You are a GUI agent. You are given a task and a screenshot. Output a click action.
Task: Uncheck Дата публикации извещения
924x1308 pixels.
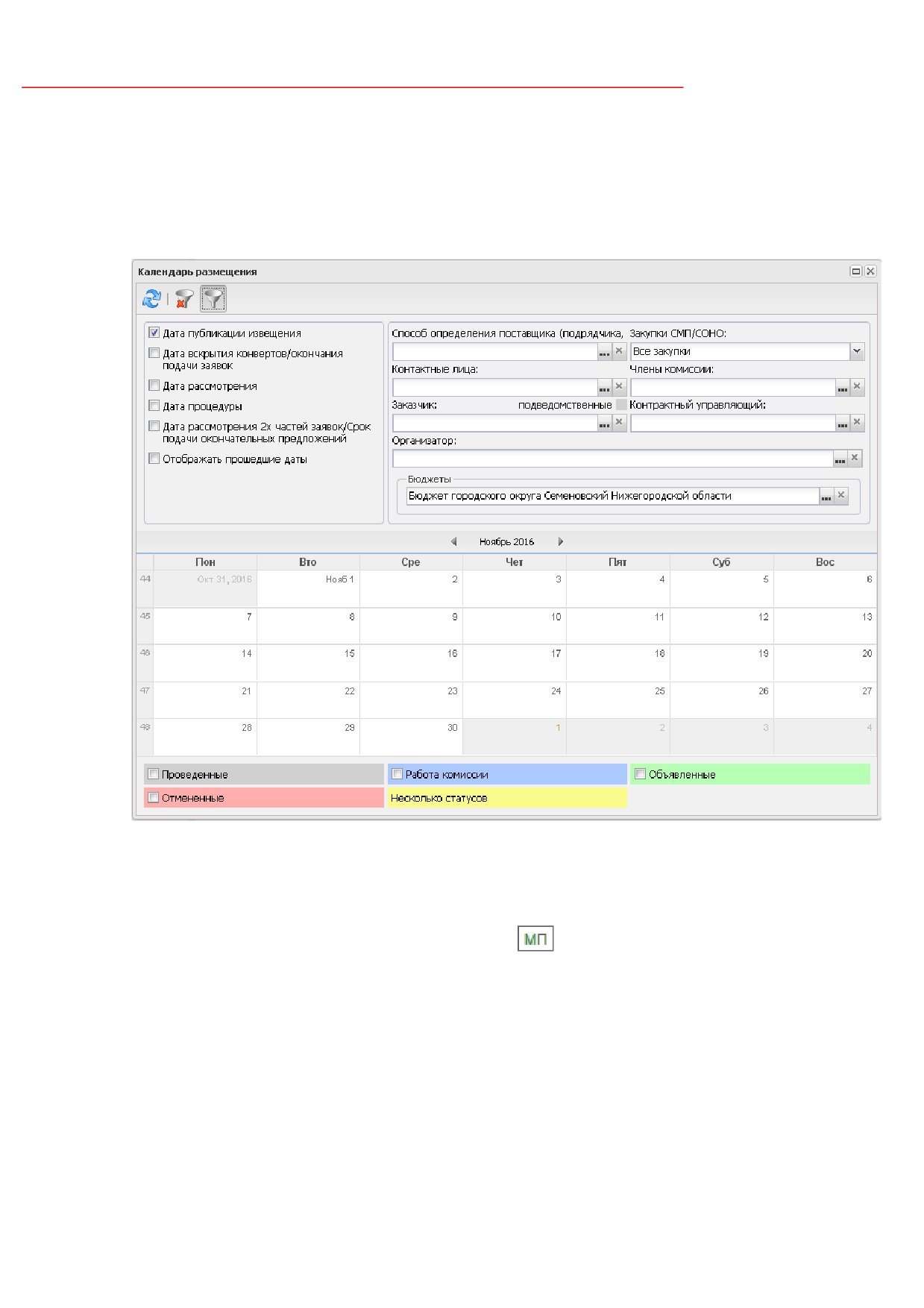click(154, 333)
